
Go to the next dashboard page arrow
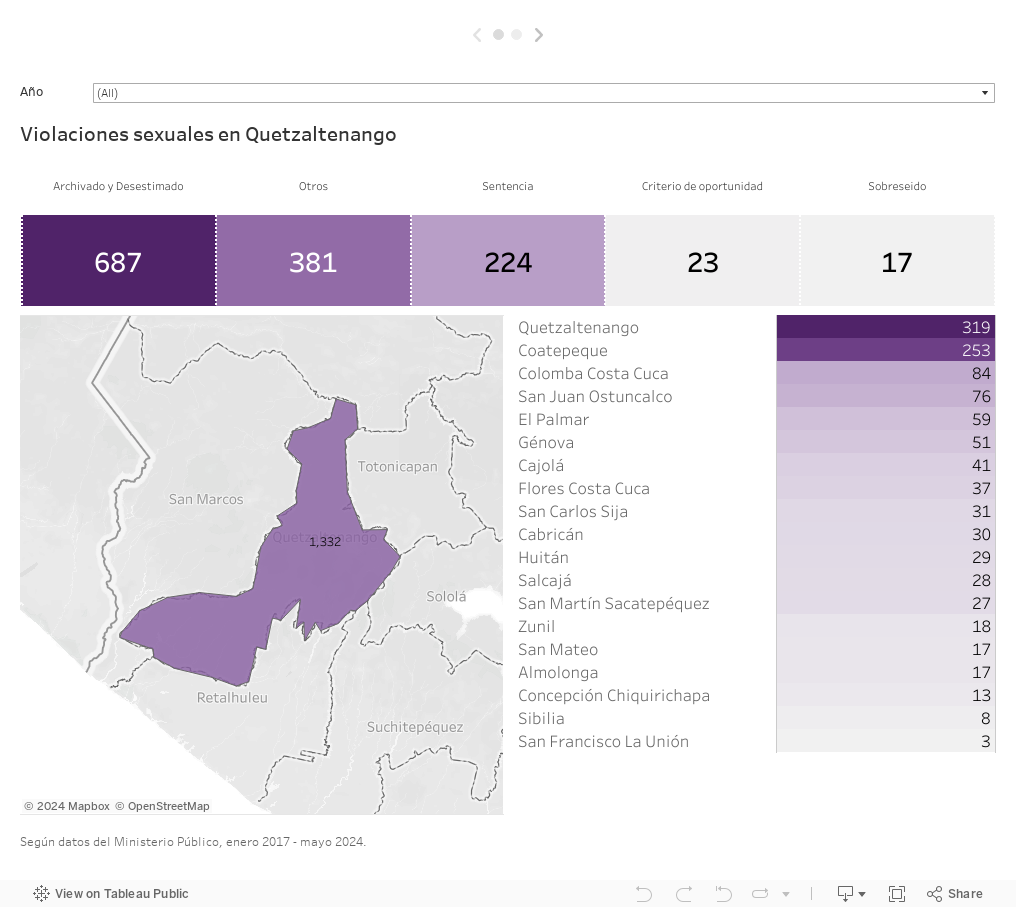pos(539,35)
